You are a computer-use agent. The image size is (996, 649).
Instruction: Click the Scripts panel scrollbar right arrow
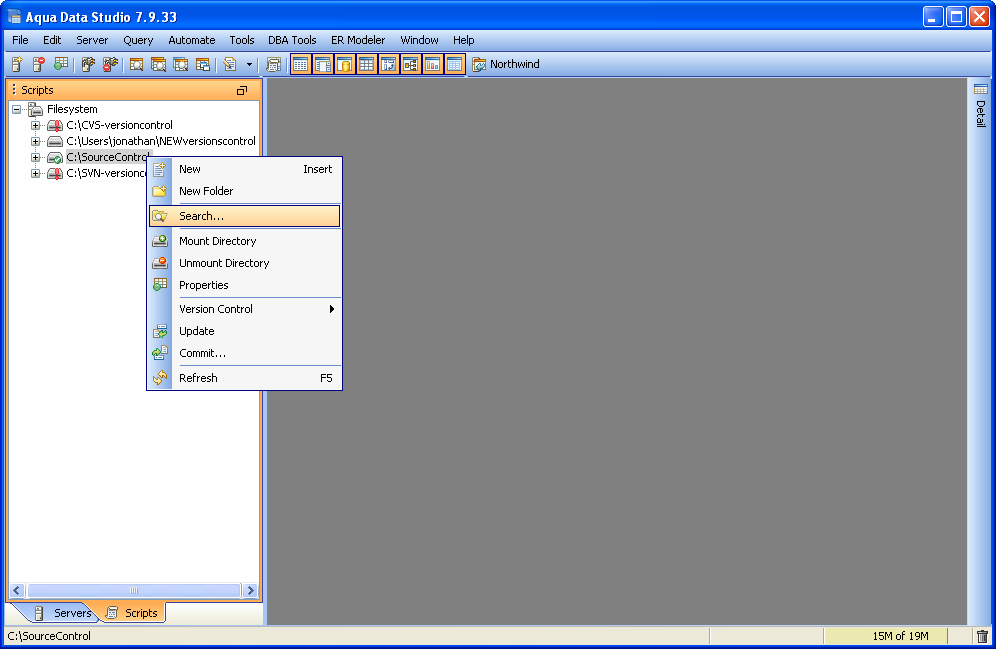tap(250, 591)
